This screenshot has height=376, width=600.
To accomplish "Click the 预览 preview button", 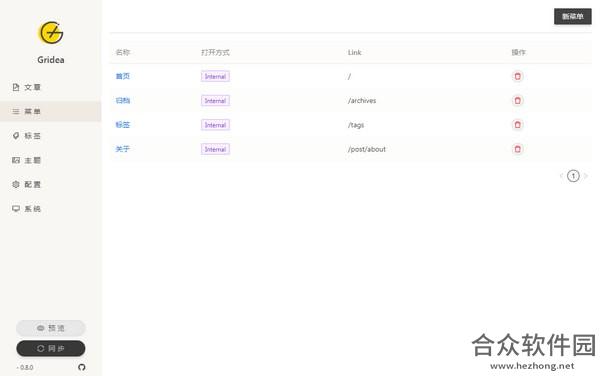I will click(51, 328).
